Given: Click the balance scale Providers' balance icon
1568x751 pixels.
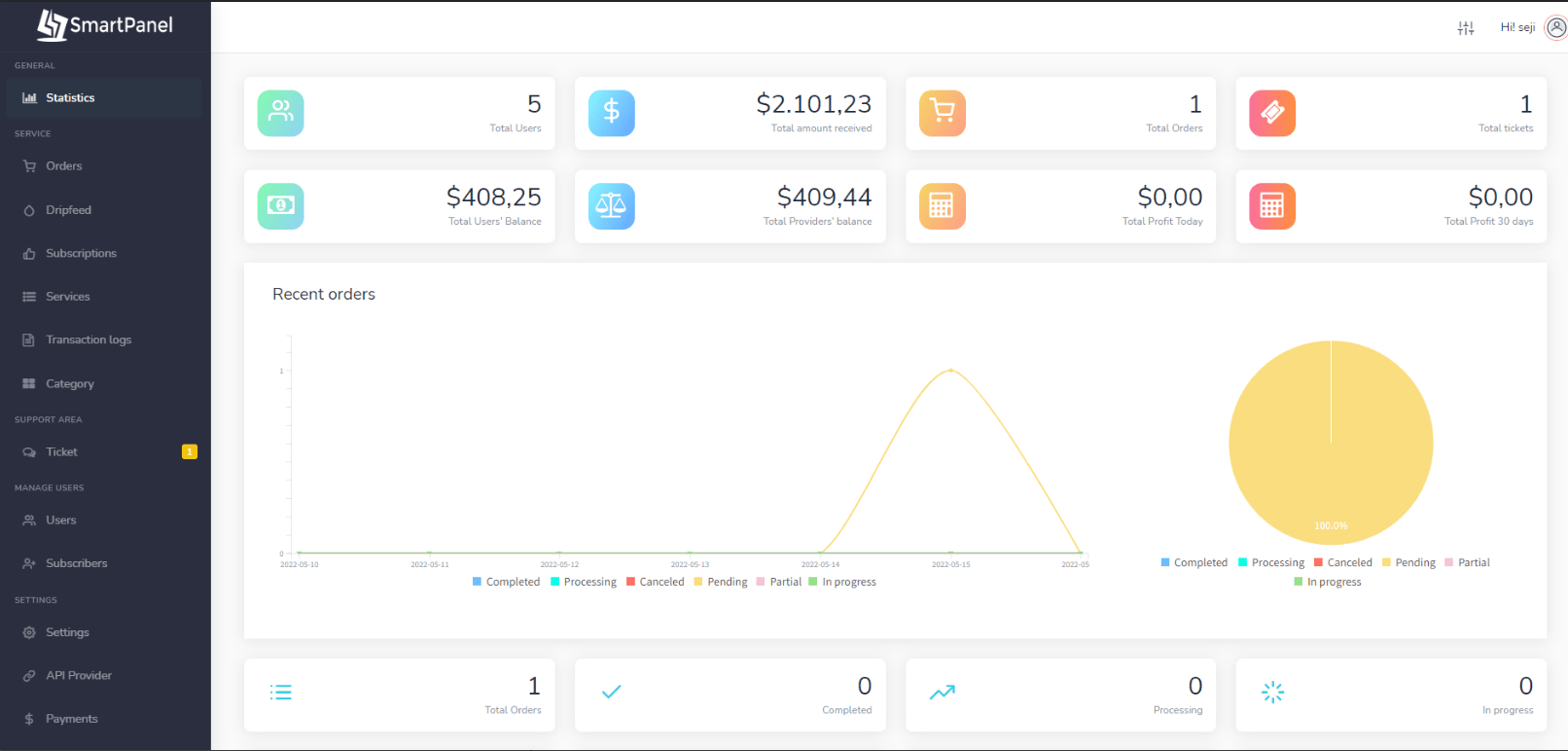Looking at the screenshot, I should click(x=611, y=206).
